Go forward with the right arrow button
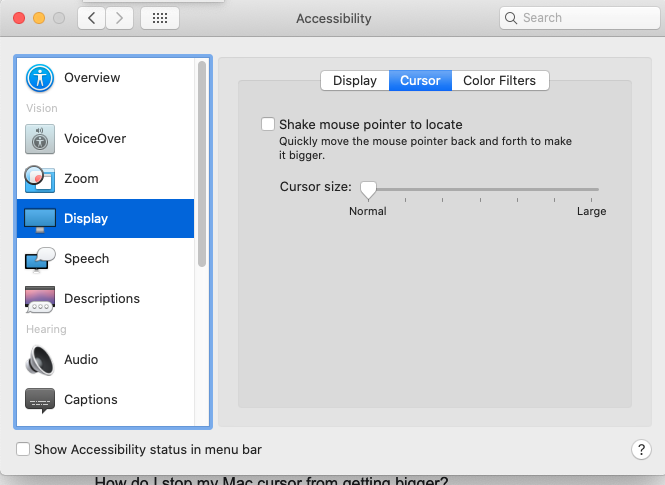Screen dimensions: 665x485 (x=120, y=18)
